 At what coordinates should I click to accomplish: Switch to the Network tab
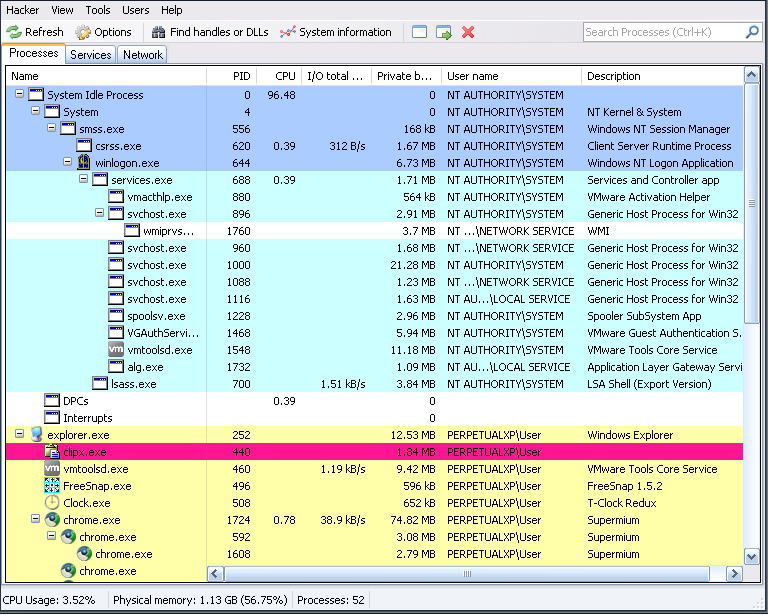coord(142,55)
